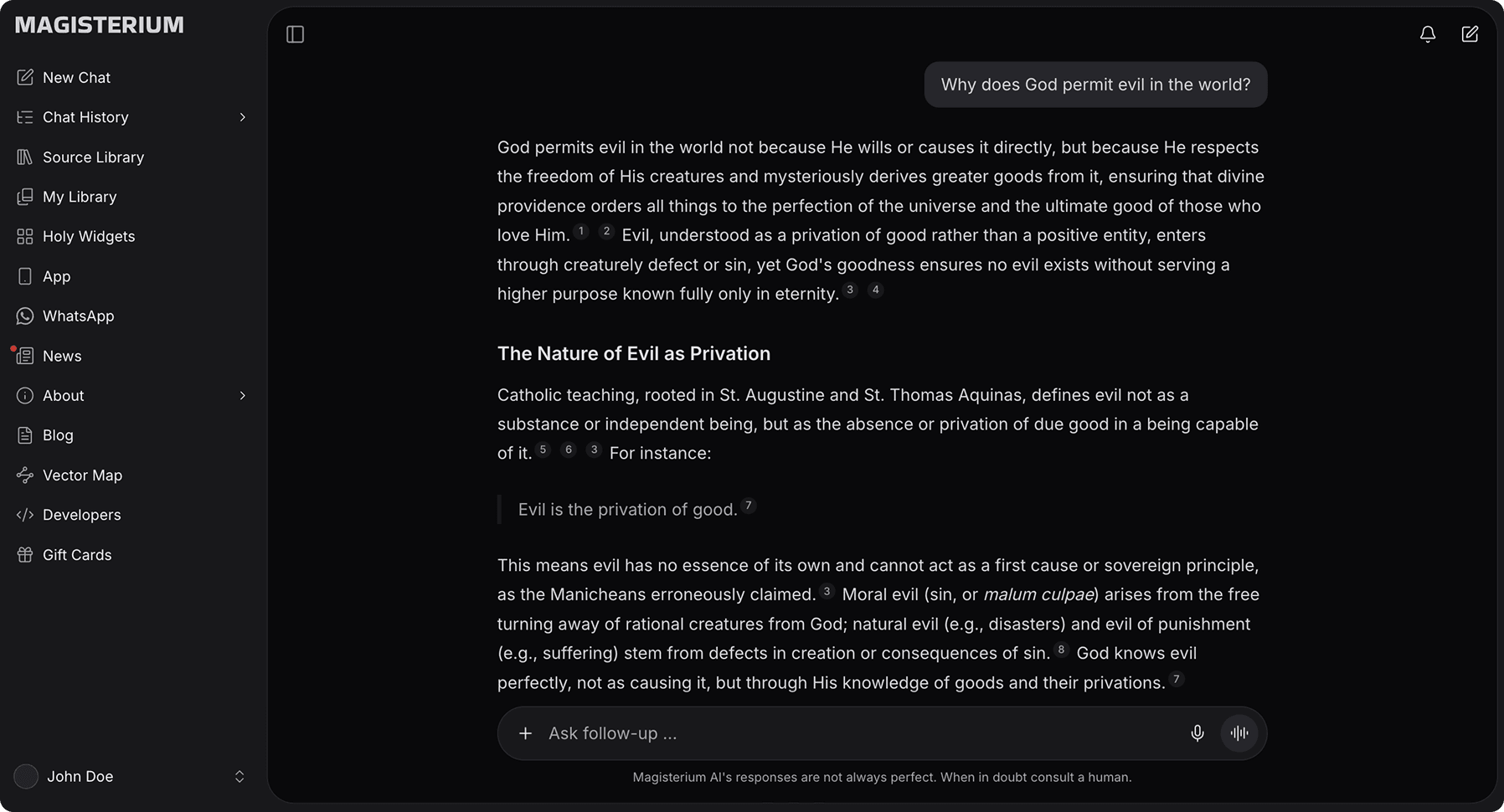Screen dimensions: 1504x812
Task: Start a New Chat from sidebar
Action: tap(76, 77)
